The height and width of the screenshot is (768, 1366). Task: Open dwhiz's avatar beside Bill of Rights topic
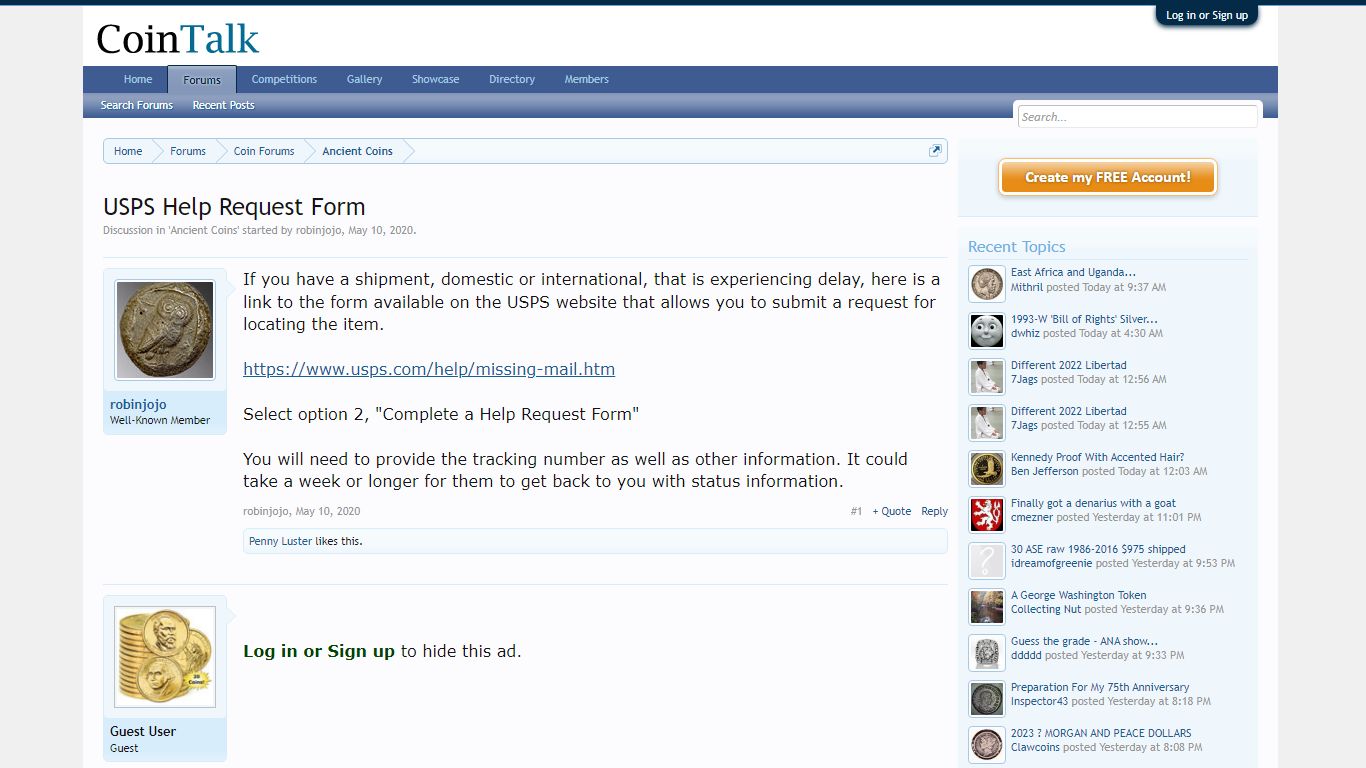pos(987,330)
